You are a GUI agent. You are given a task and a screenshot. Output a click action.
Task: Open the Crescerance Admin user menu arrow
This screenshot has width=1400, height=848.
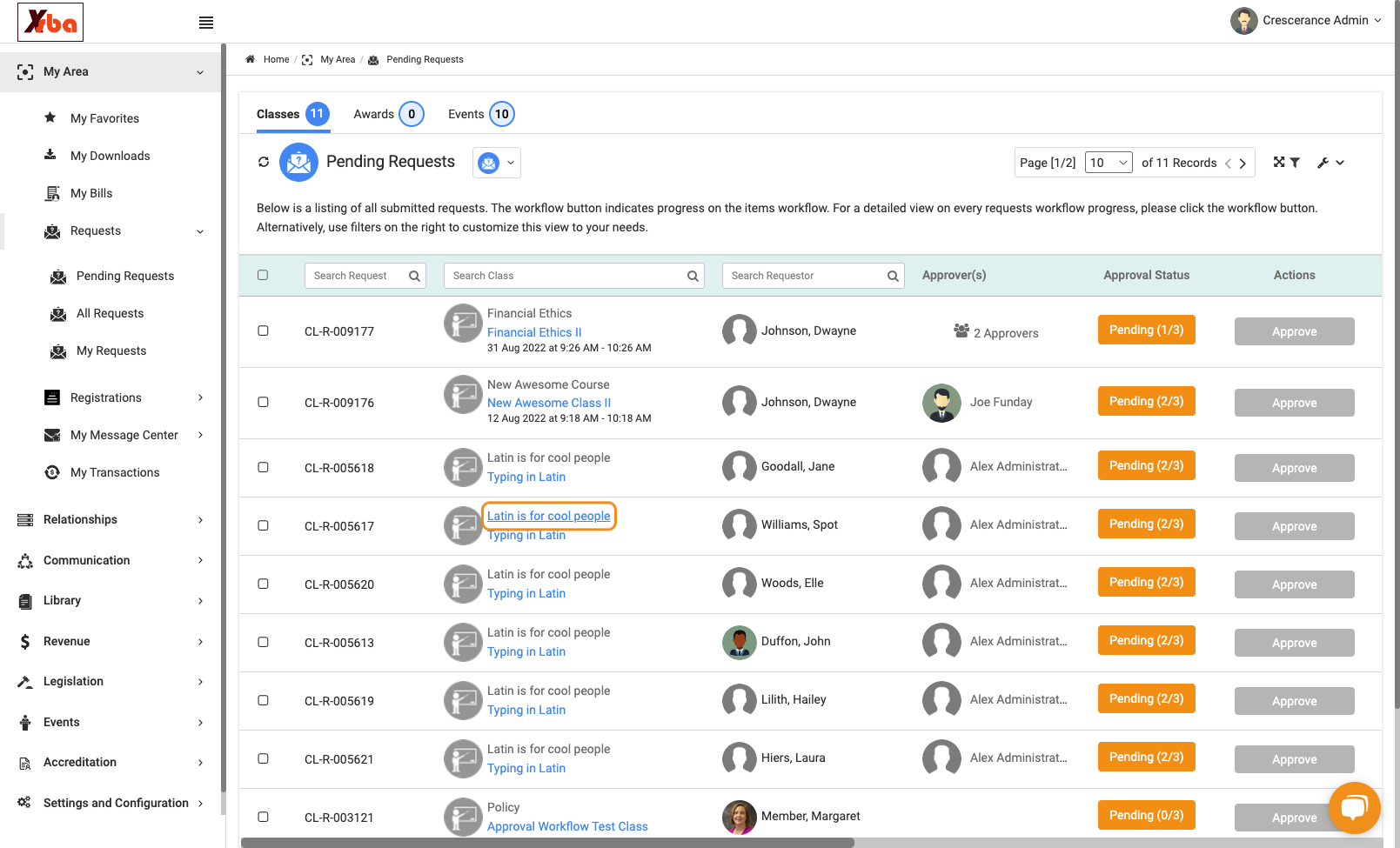pyautogui.click(x=1377, y=21)
